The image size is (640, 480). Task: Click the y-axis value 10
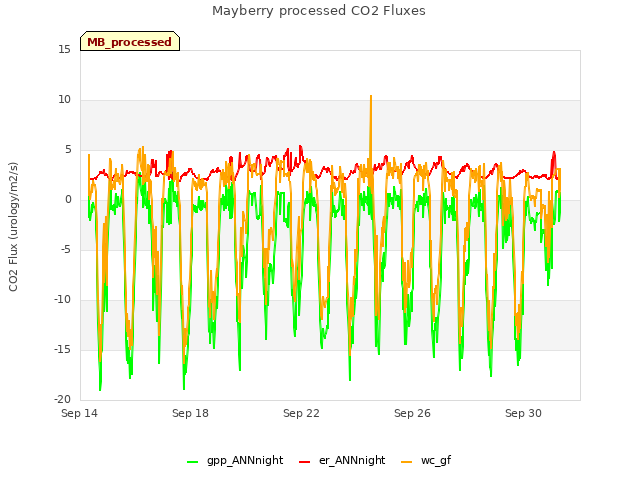pyautogui.click(x=64, y=99)
